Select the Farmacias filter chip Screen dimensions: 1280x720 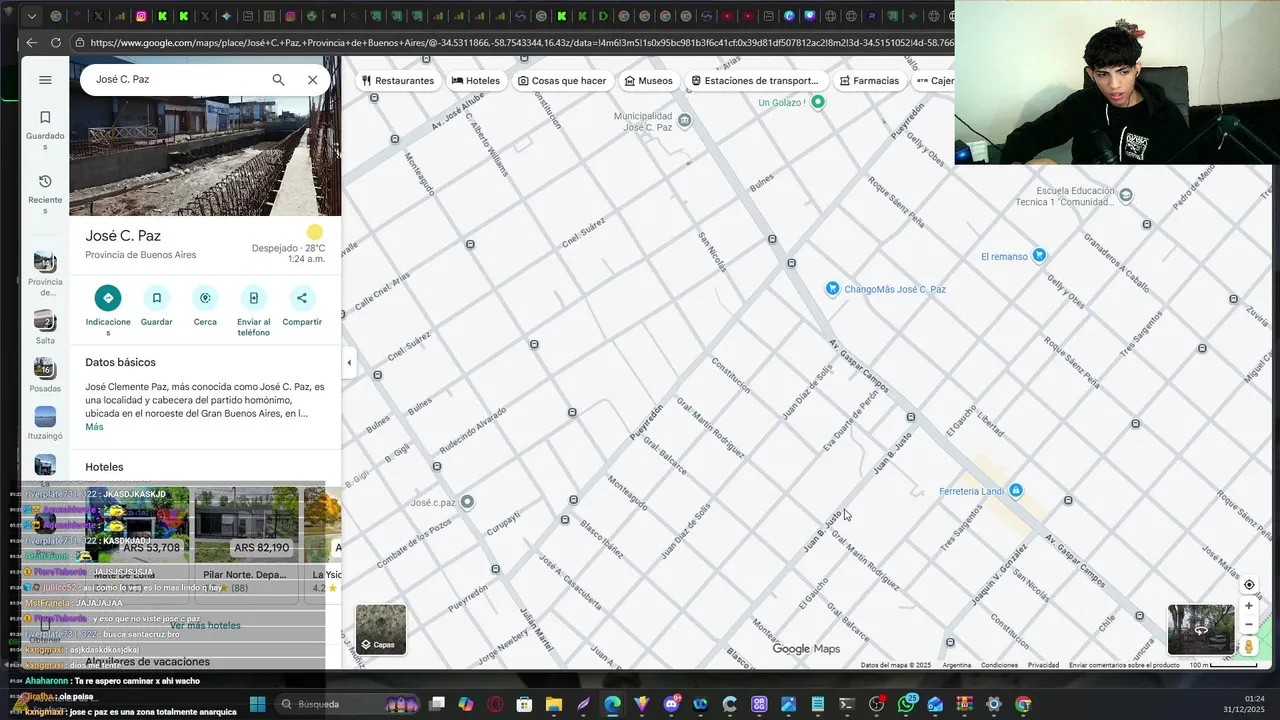[869, 81]
